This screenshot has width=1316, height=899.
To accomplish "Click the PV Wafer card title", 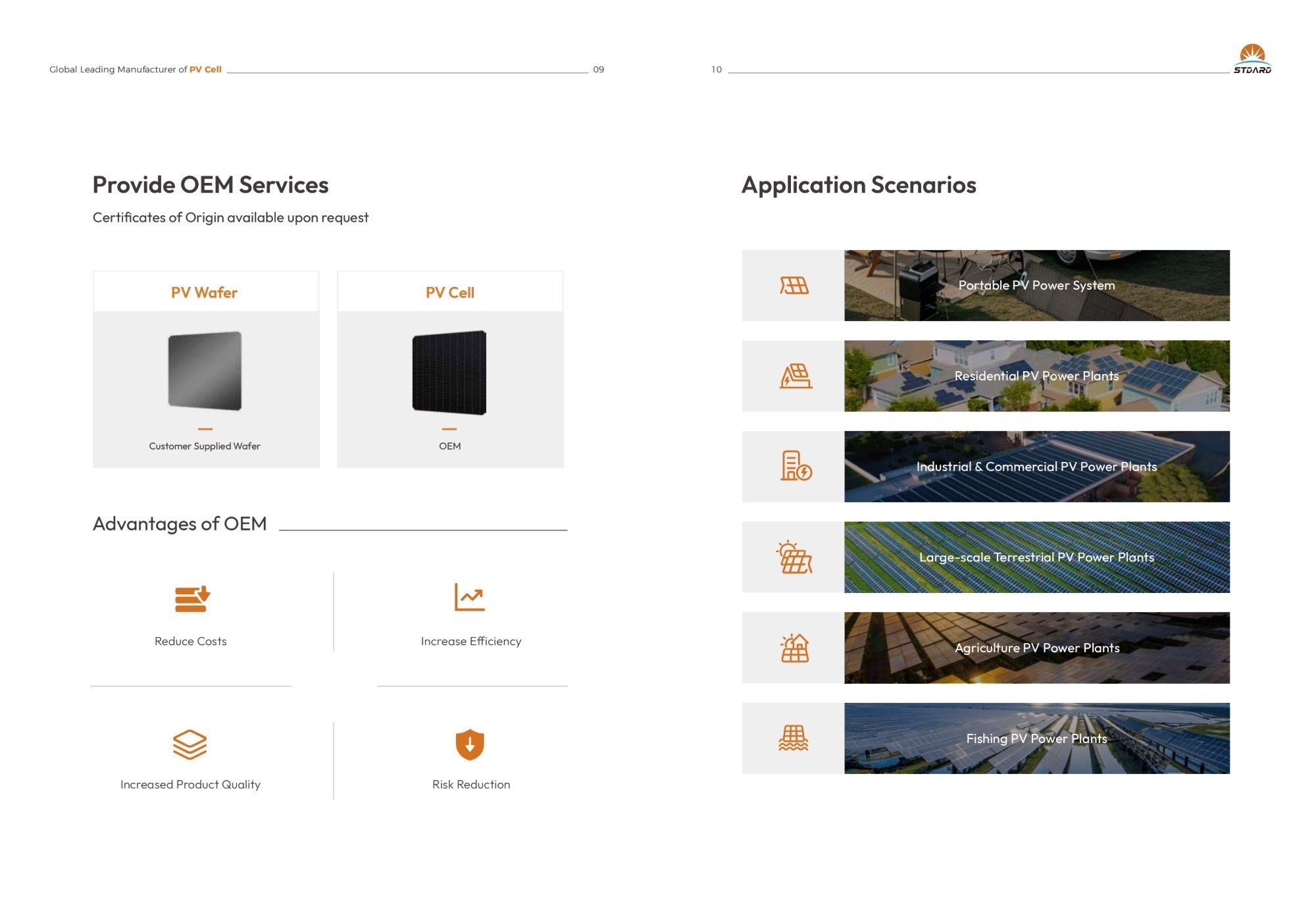I will tap(205, 293).
